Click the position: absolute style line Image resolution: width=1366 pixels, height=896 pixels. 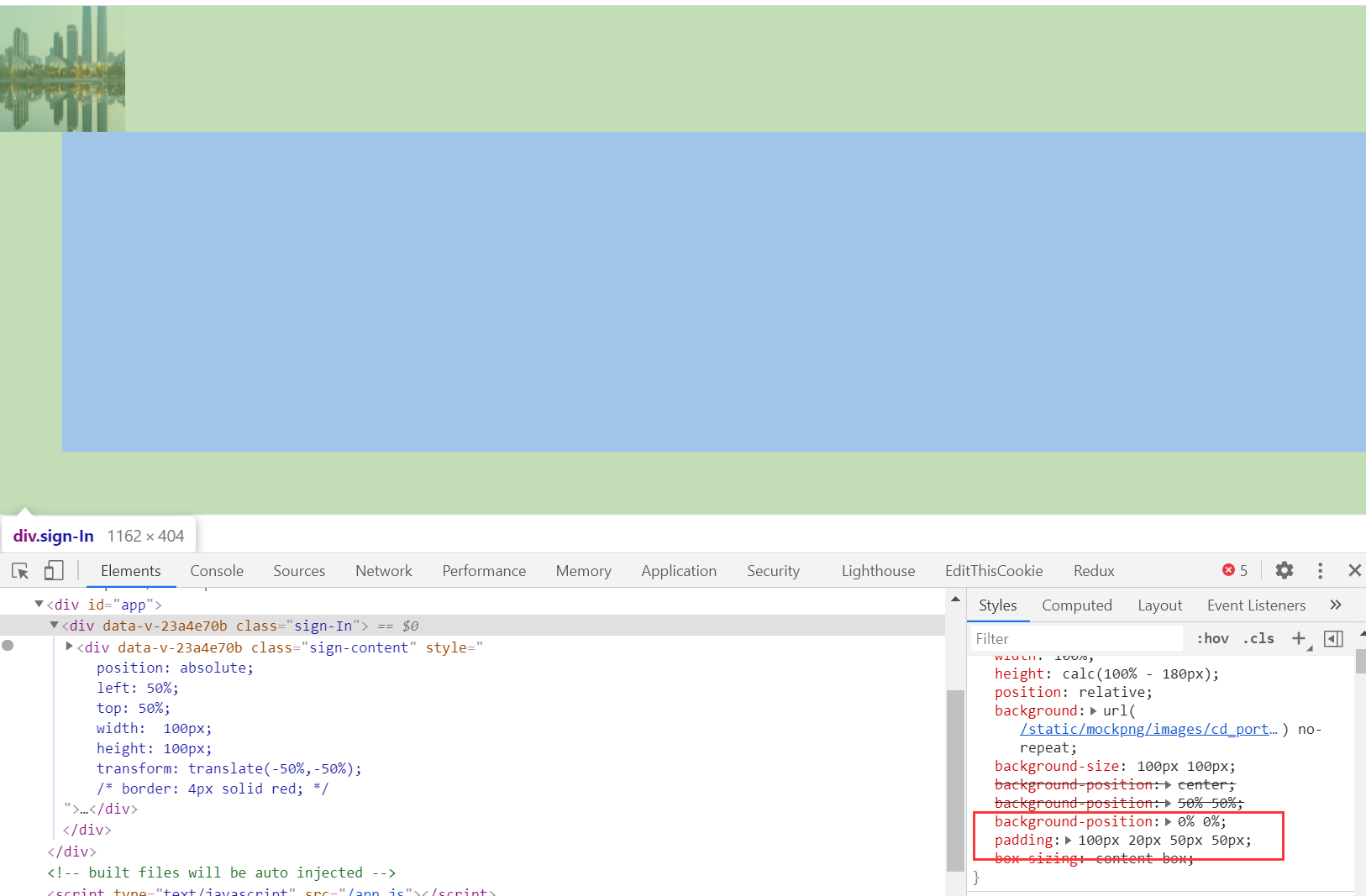(x=175, y=668)
